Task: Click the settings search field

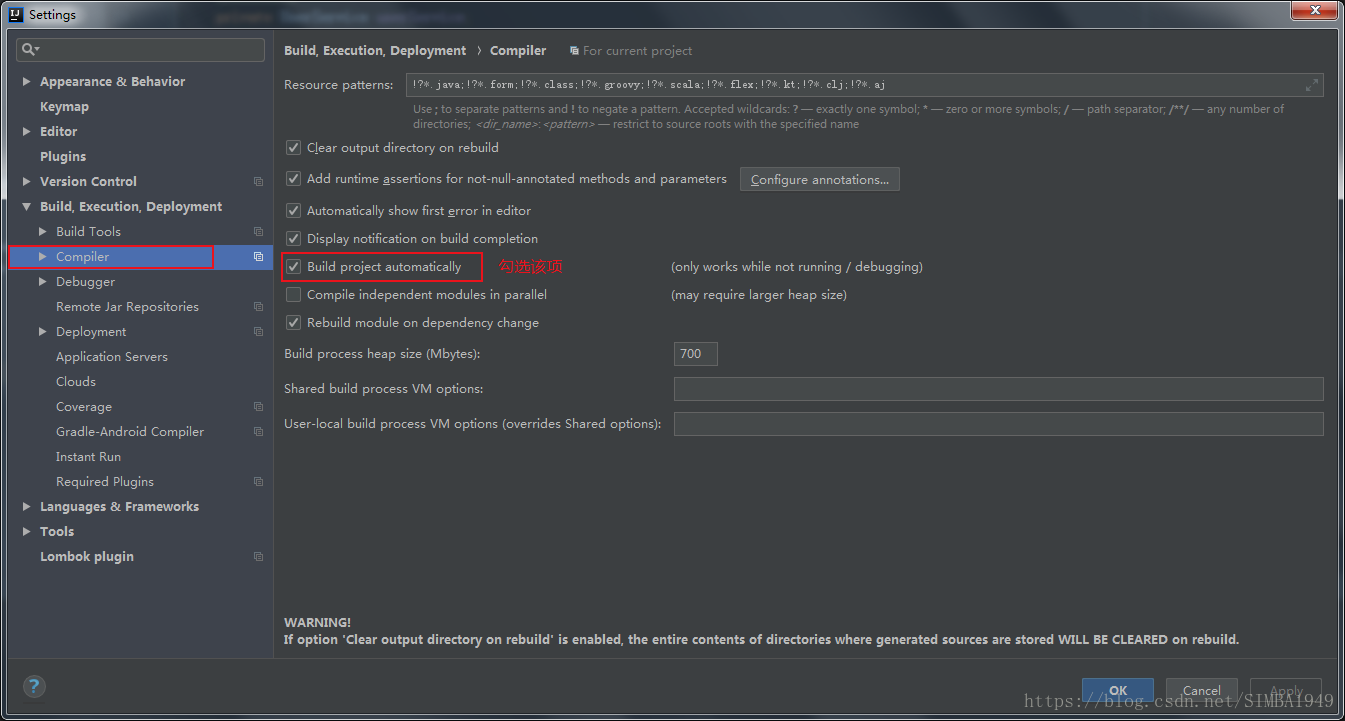Action: point(141,49)
